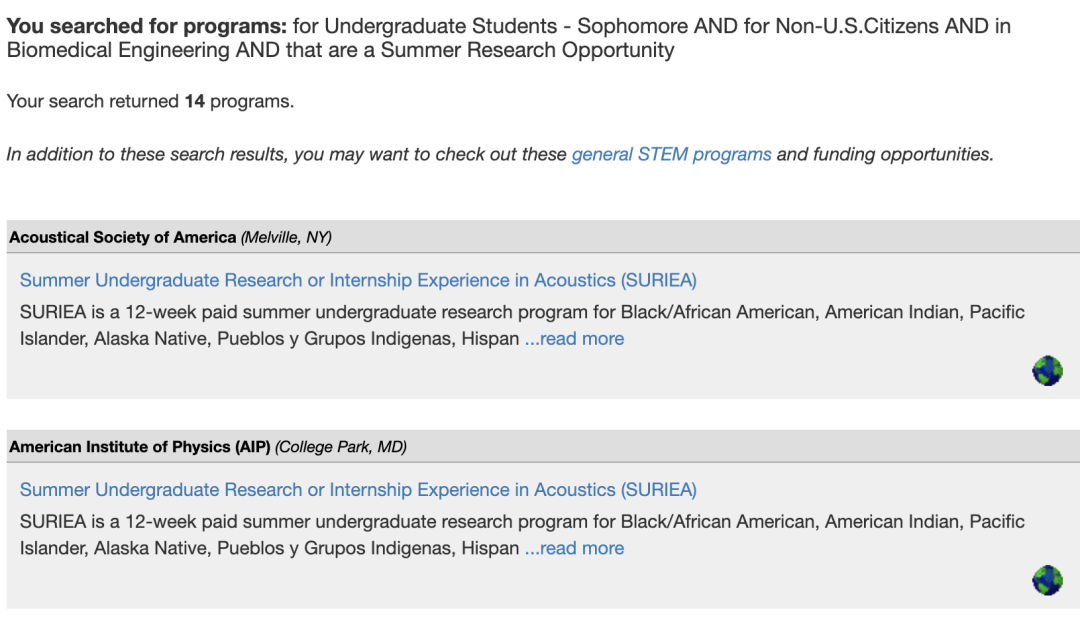Image resolution: width=1080 pixels, height=618 pixels.
Task: Expand read more in AIP program description
Action: pos(574,548)
